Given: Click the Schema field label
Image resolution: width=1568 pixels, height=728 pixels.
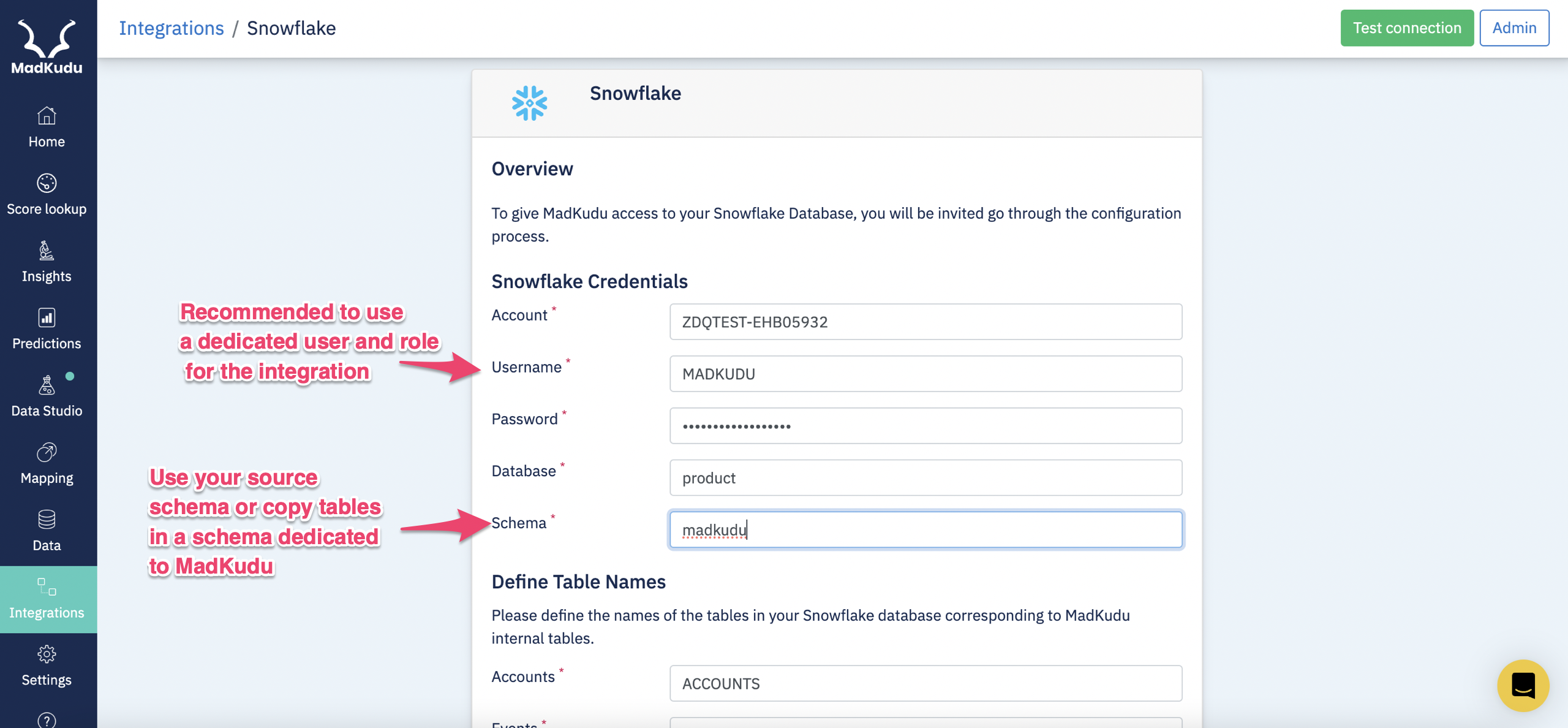Looking at the screenshot, I should 519,523.
